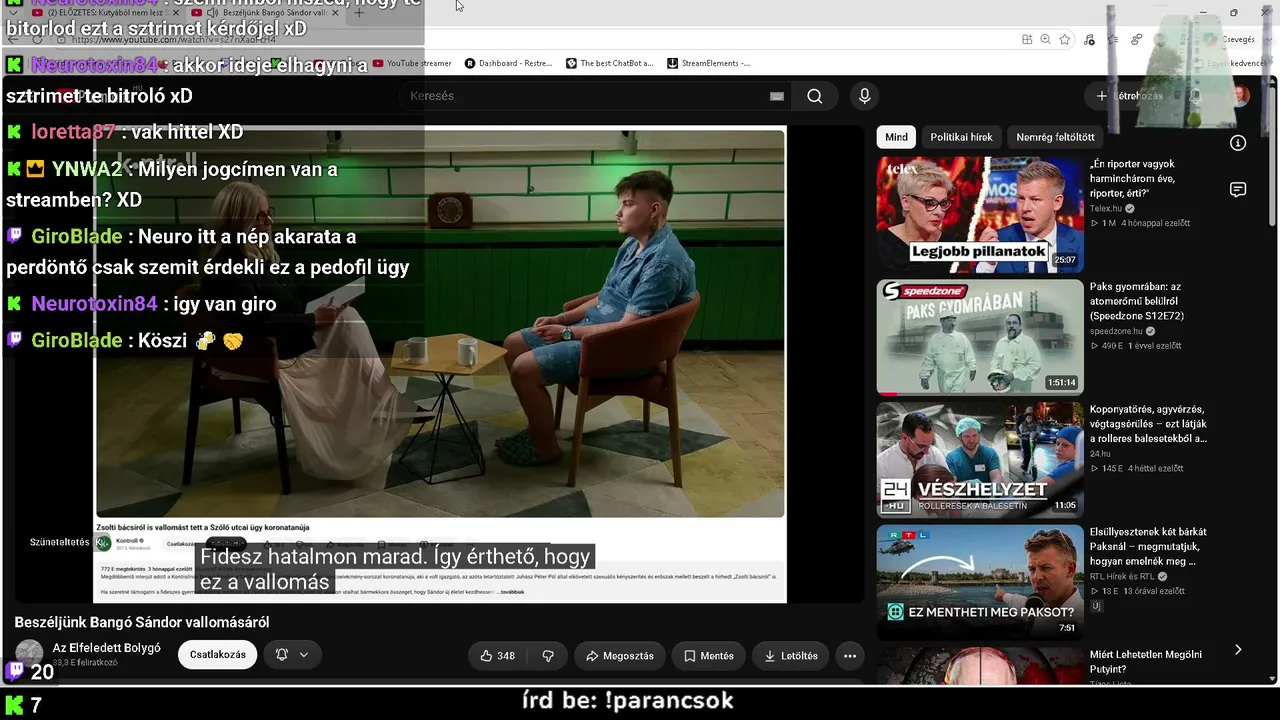
Task: Open the 'Elsüllyesztenek két bárkát Paksnál' video title
Action: pyautogui.click(x=1148, y=547)
